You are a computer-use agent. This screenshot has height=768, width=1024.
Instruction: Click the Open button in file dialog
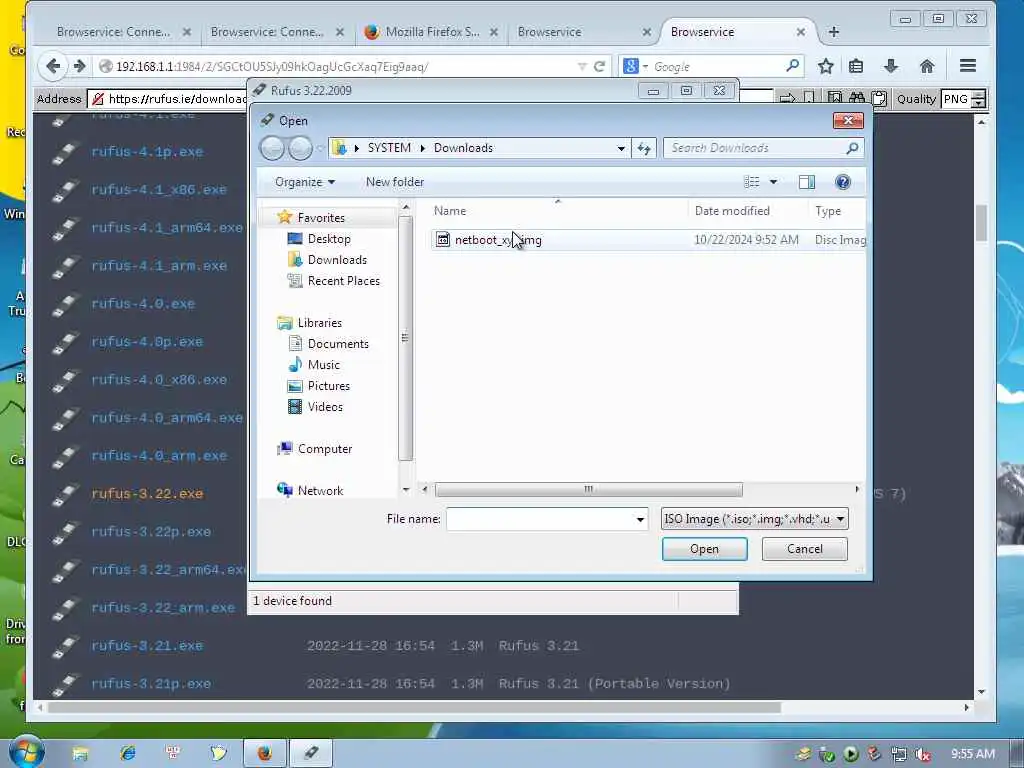point(704,549)
